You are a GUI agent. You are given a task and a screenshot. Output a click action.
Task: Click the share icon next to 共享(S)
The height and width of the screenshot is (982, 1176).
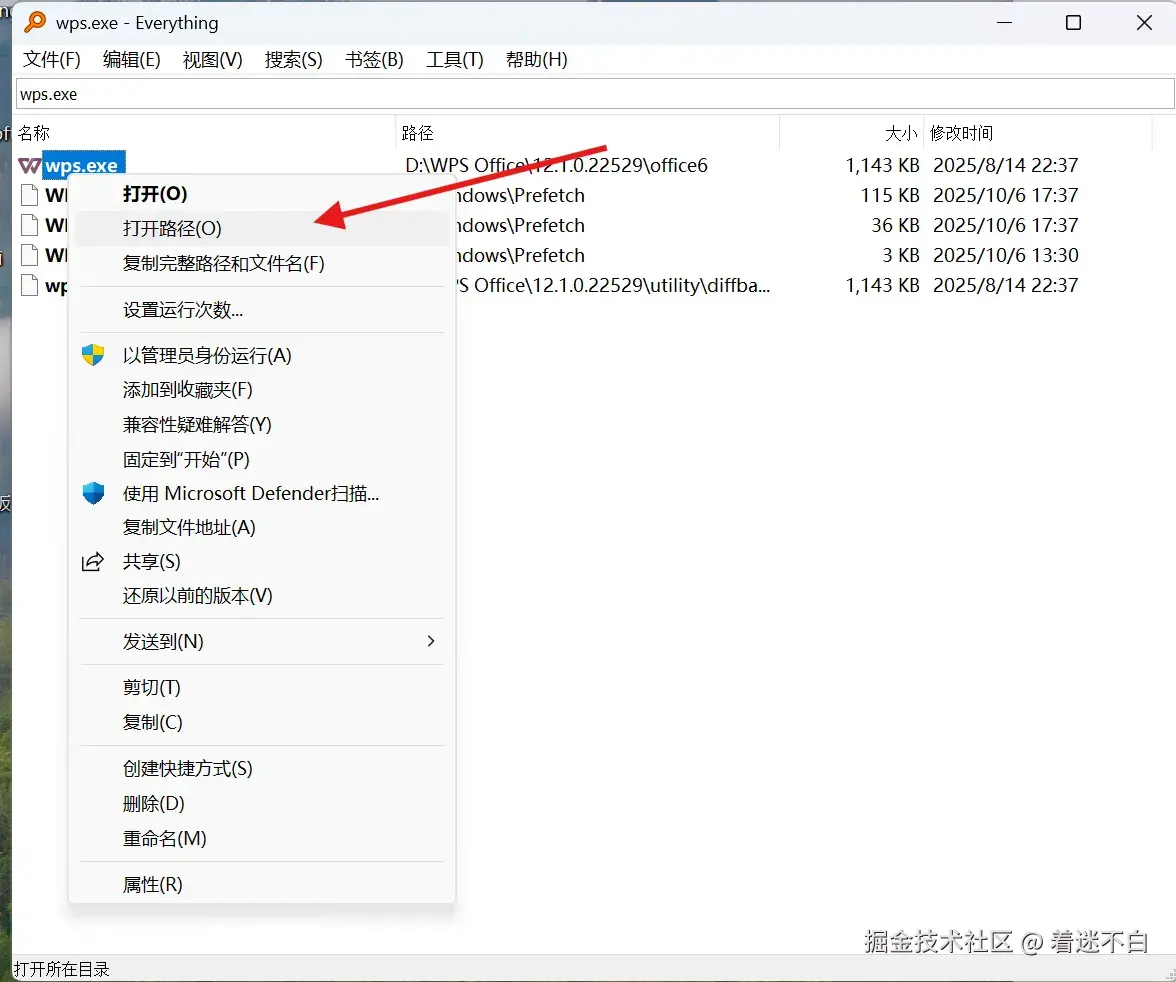point(92,561)
